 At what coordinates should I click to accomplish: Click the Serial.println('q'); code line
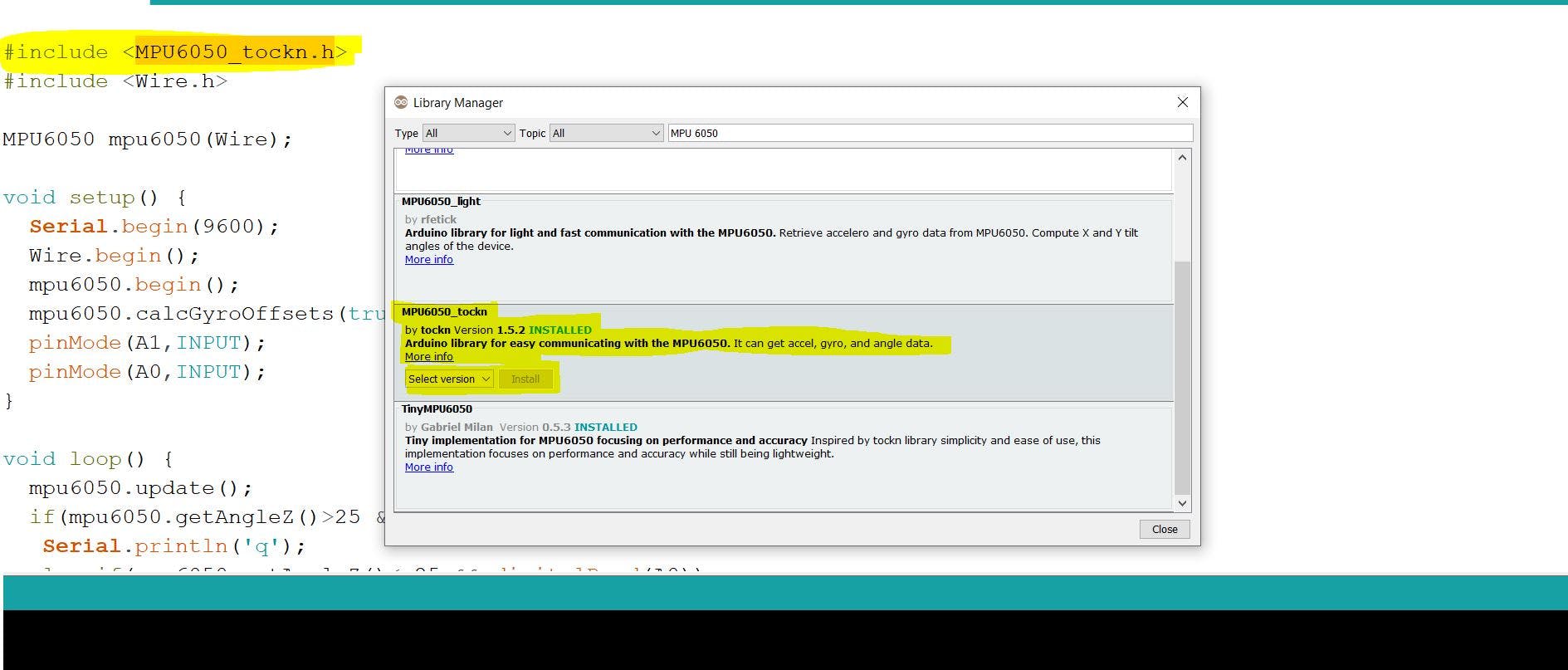[174, 546]
